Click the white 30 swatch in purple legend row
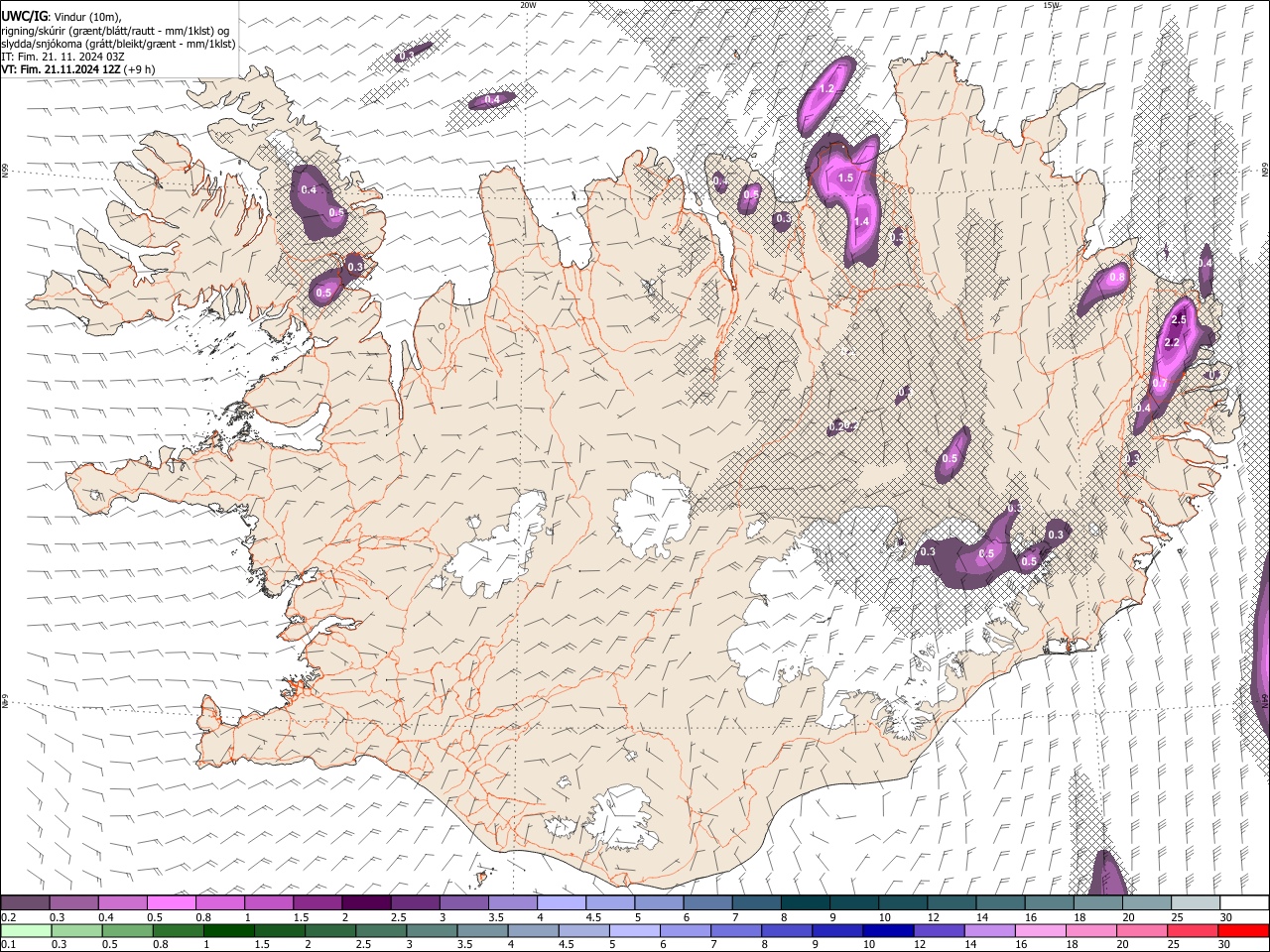 tap(1243, 902)
